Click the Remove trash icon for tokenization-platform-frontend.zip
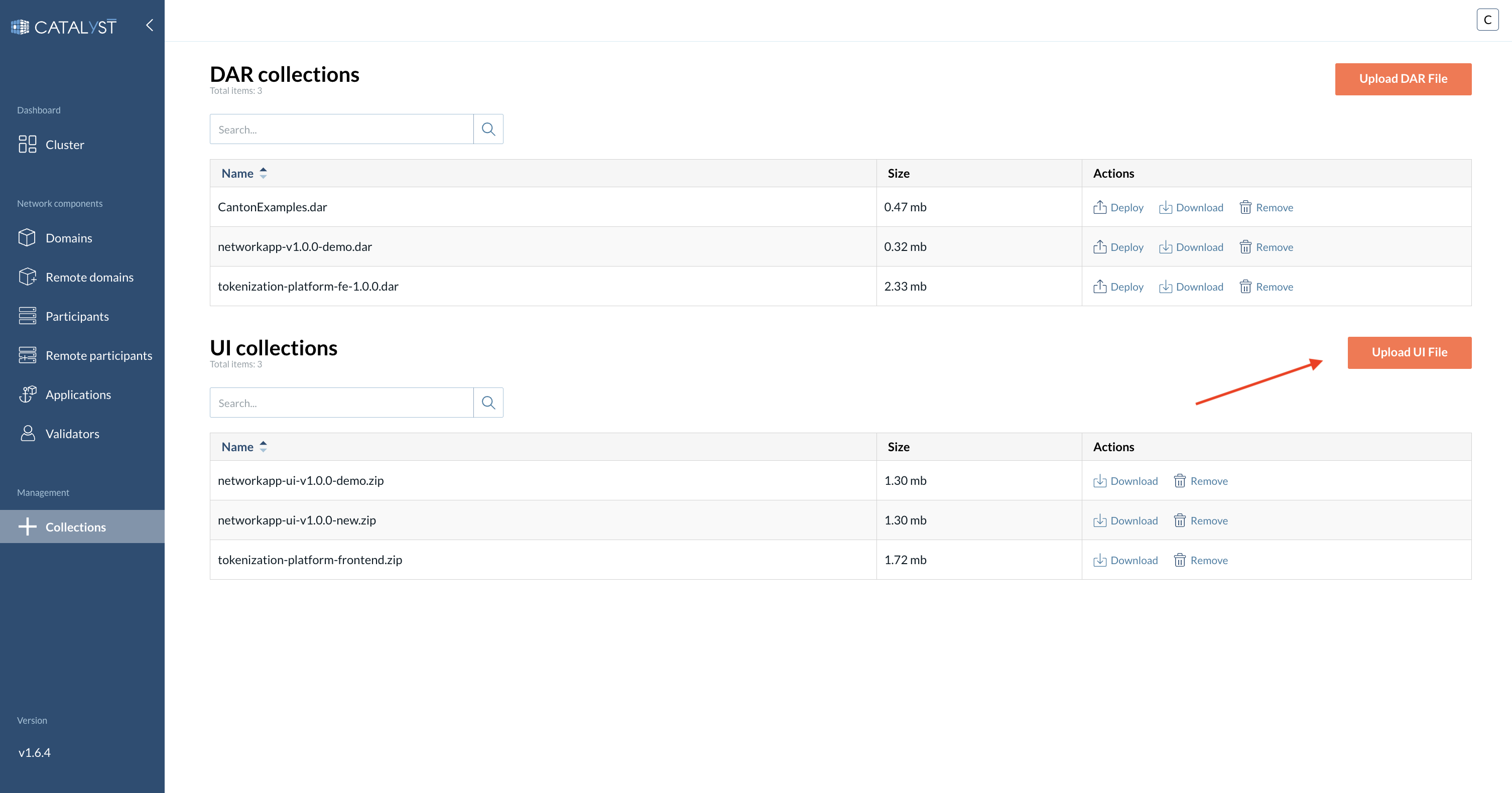The width and height of the screenshot is (1512, 793). 1180,560
